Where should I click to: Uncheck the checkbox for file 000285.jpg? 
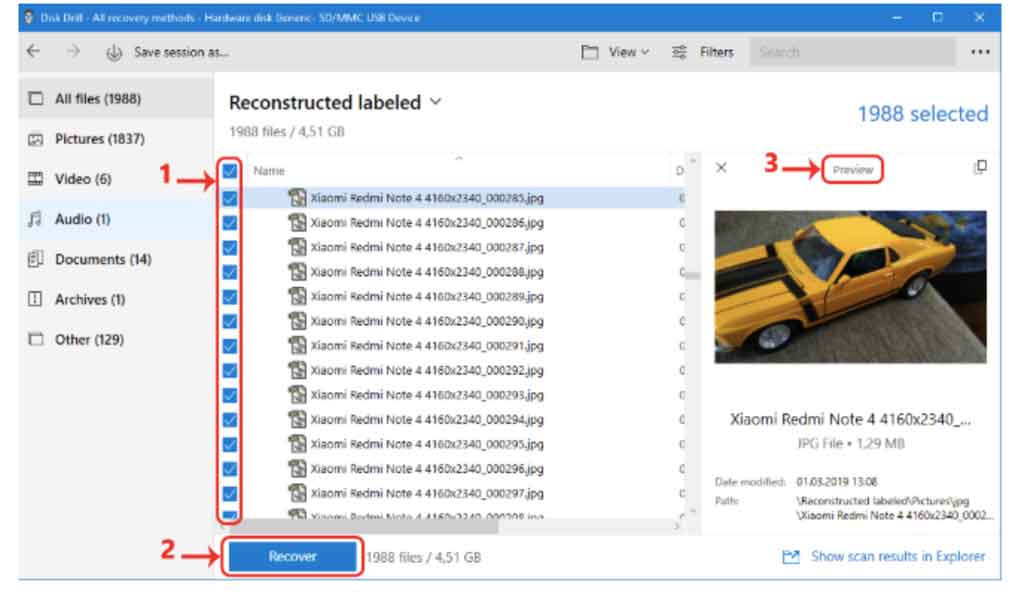pos(230,198)
